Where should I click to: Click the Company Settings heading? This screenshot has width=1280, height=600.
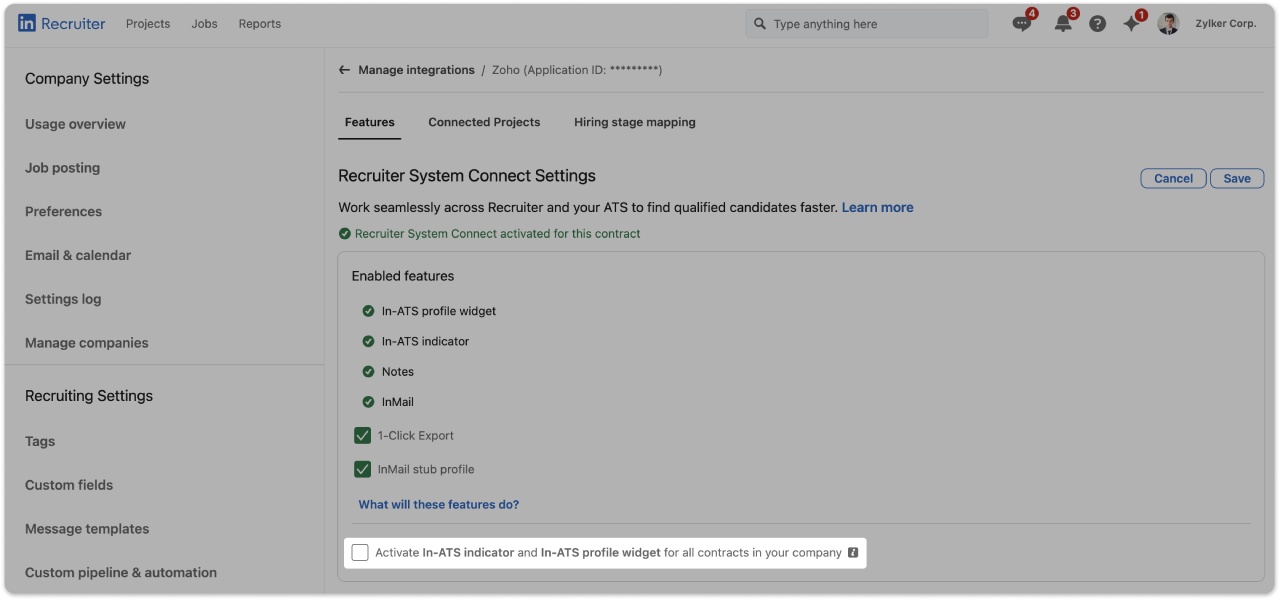[x=87, y=78]
